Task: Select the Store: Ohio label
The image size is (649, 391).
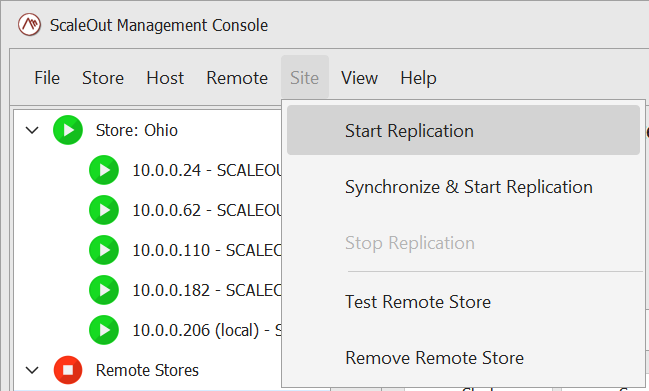Action: tap(137, 130)
